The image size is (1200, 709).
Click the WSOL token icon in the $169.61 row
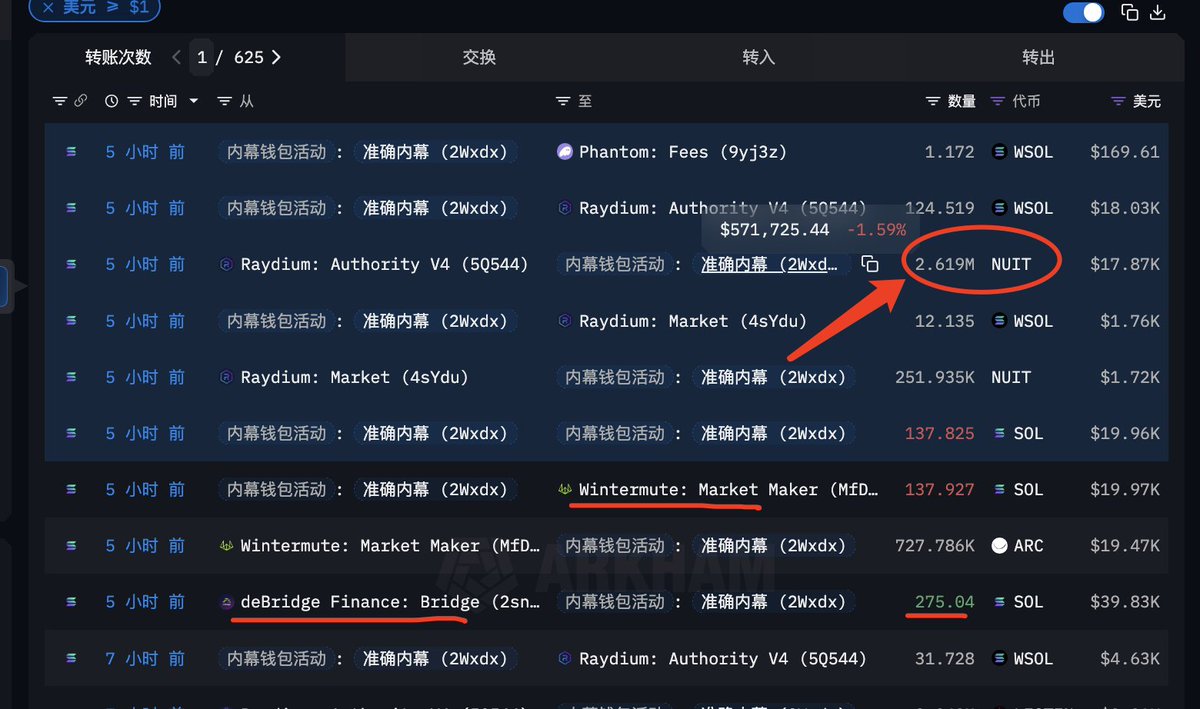tap(999, 152)
